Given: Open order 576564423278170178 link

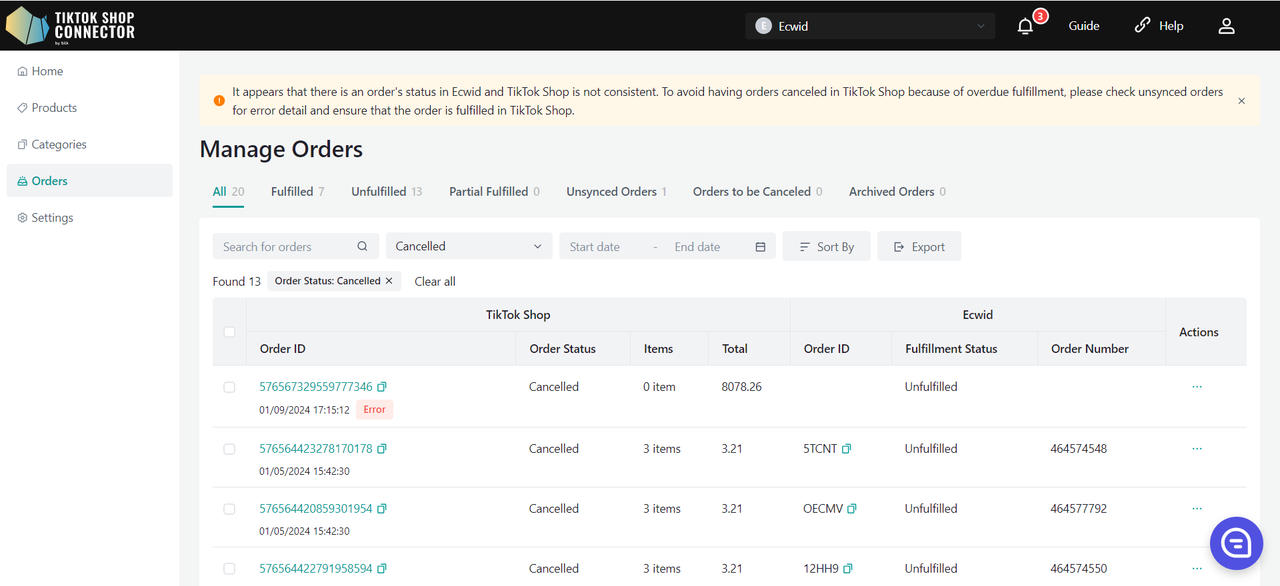Looking at the screenshot, I should click(x=316, y=449).
